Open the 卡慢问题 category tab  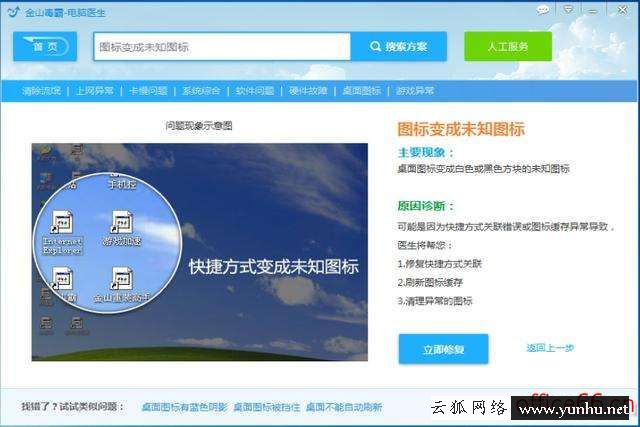click(148, 91)
